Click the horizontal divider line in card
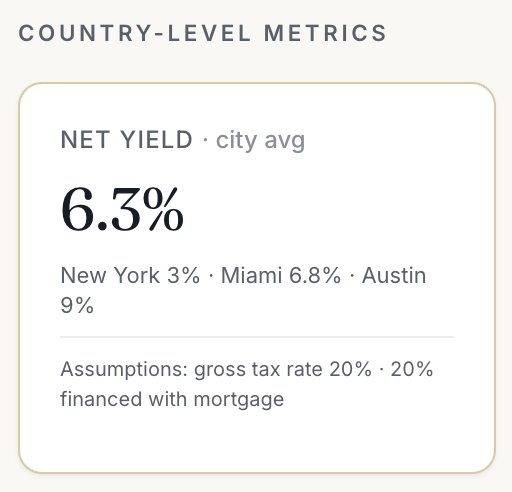Image resolution: width=512 pixels, height=492 pixels. pyautogui.click(x=257, y=337)
